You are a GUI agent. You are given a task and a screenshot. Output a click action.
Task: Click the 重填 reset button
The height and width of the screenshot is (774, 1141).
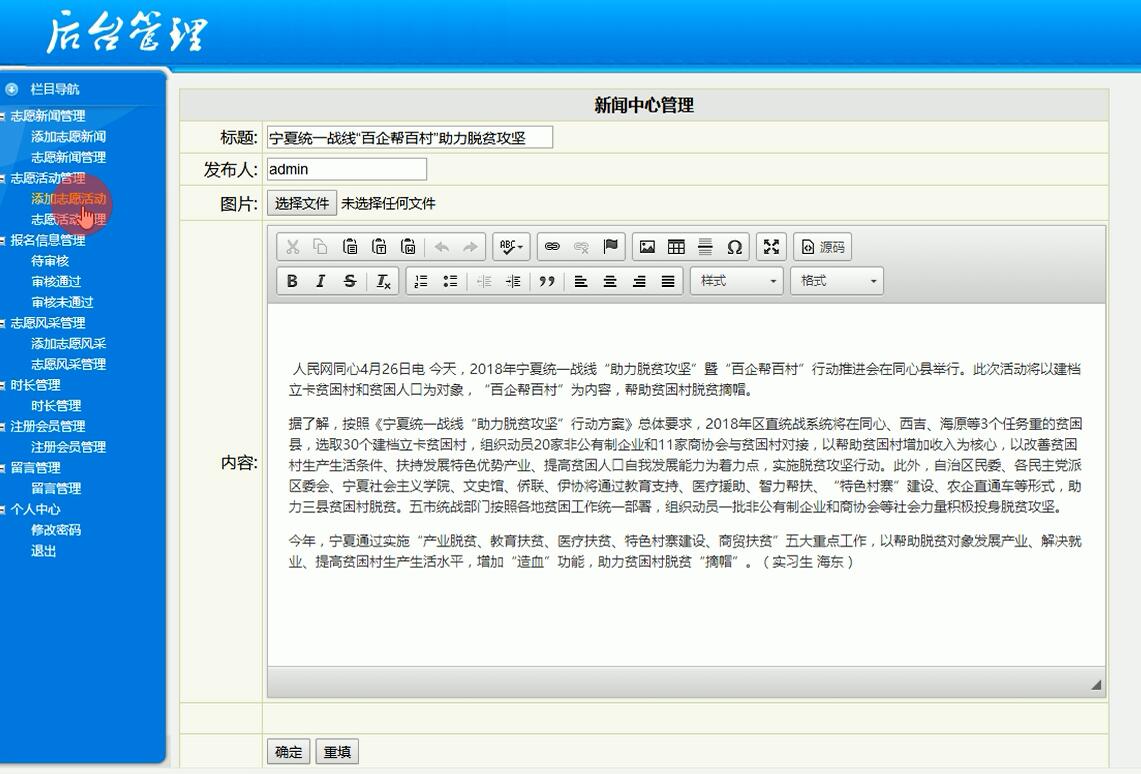(x=338, y=751)
